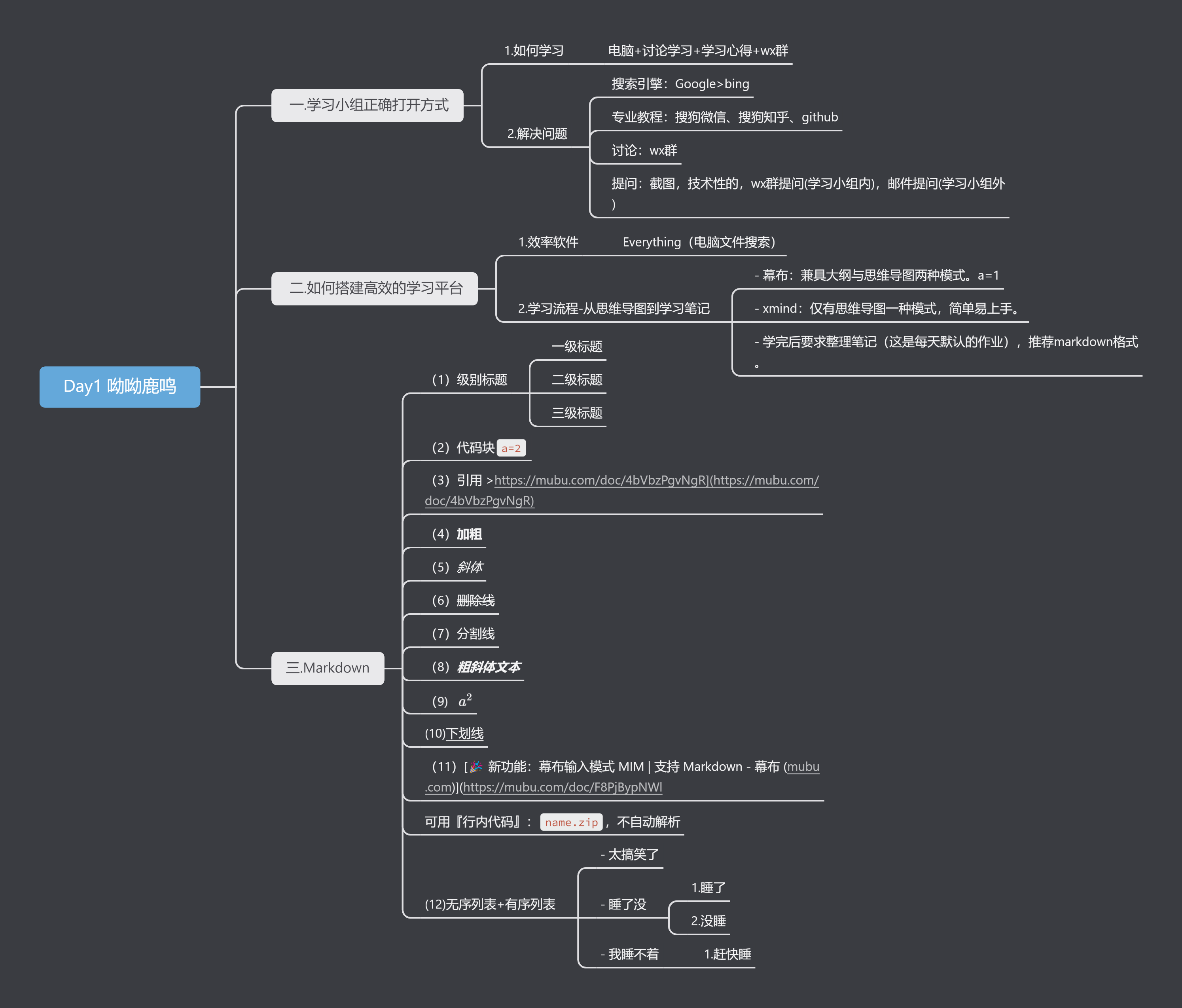This screenshot has width=1182, height=1008.
Task: Select node '二.如何搭建高效的学习平台'
Action: click(374, 289)
